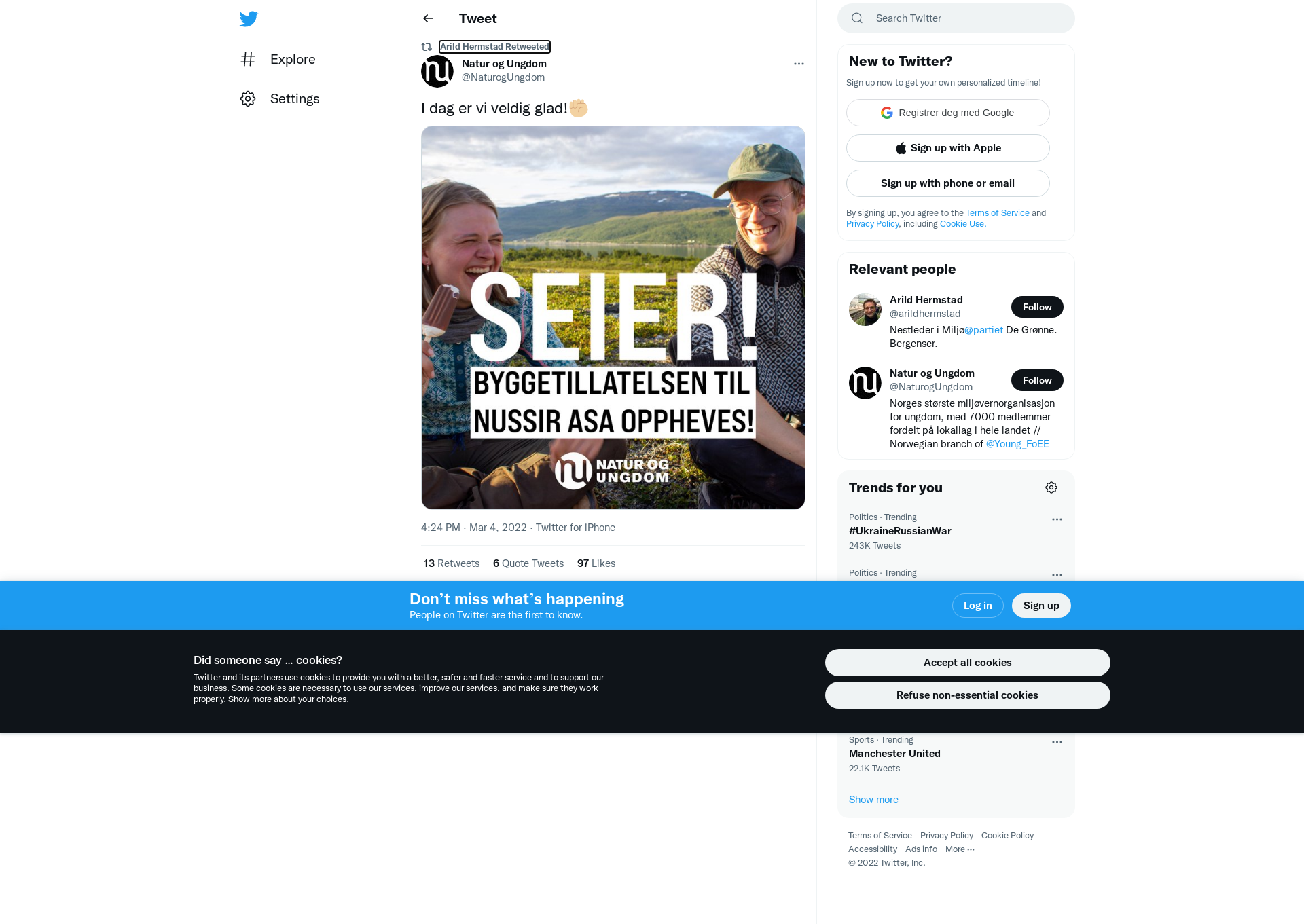
Task: Open Settings from the sidebar
Action: (280, 98)
